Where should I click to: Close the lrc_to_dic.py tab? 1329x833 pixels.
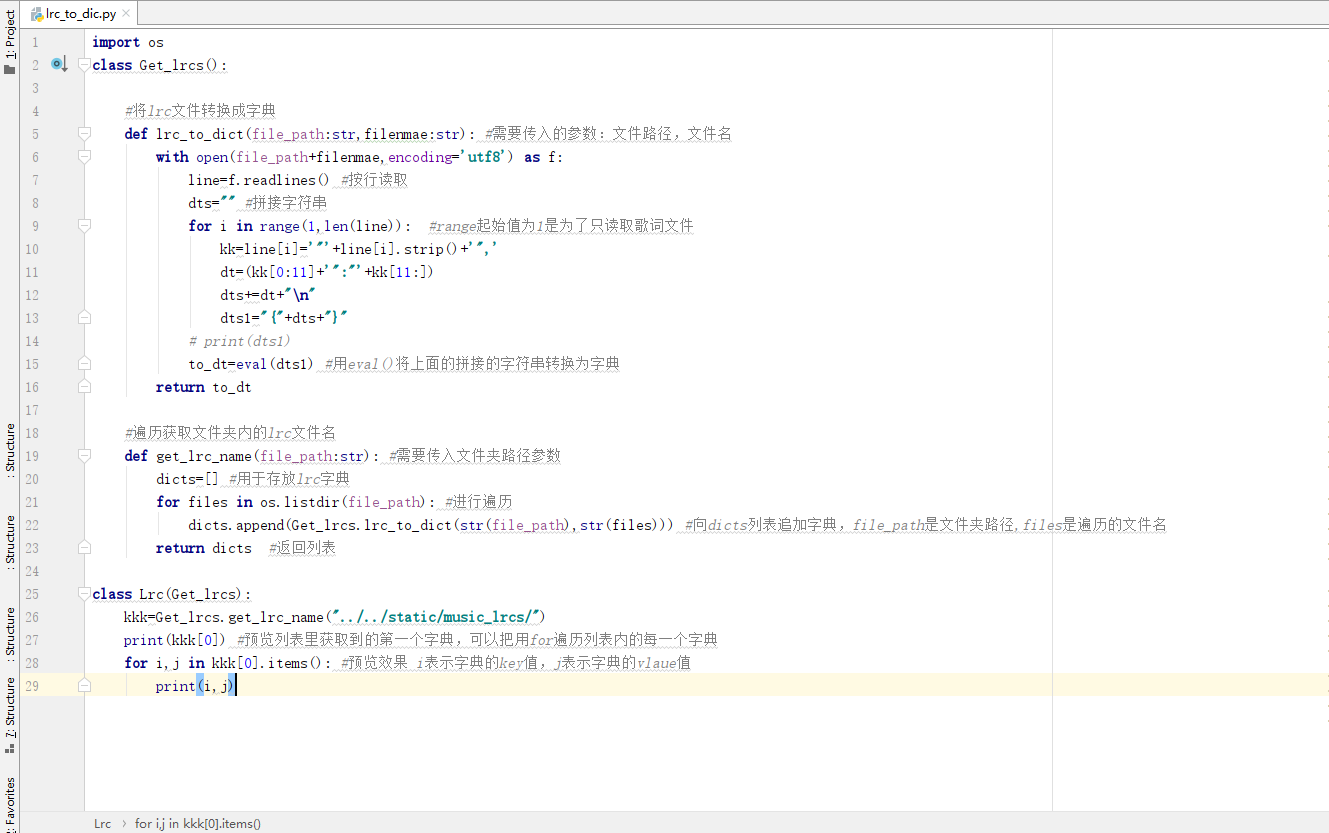point(125,14)
